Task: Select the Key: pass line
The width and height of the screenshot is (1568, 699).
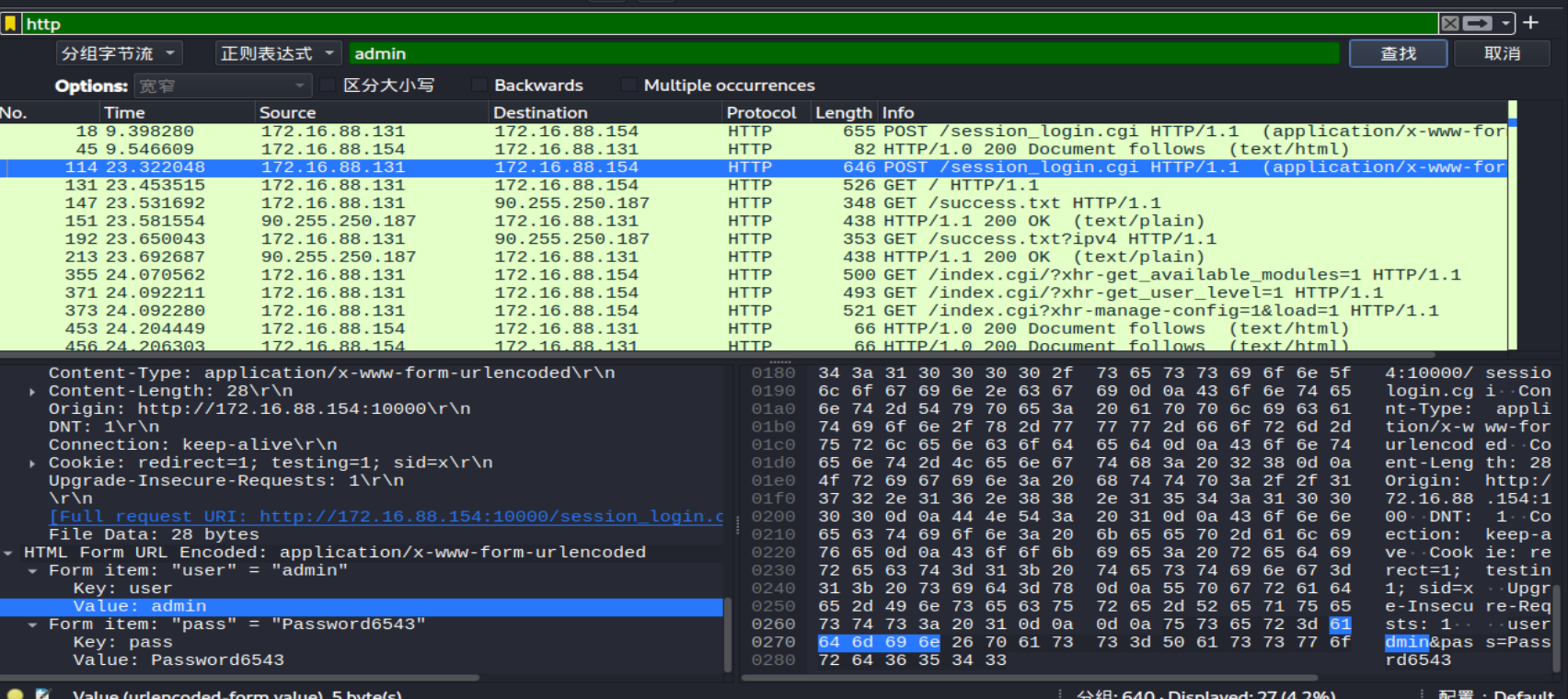Action: [122, 642]
